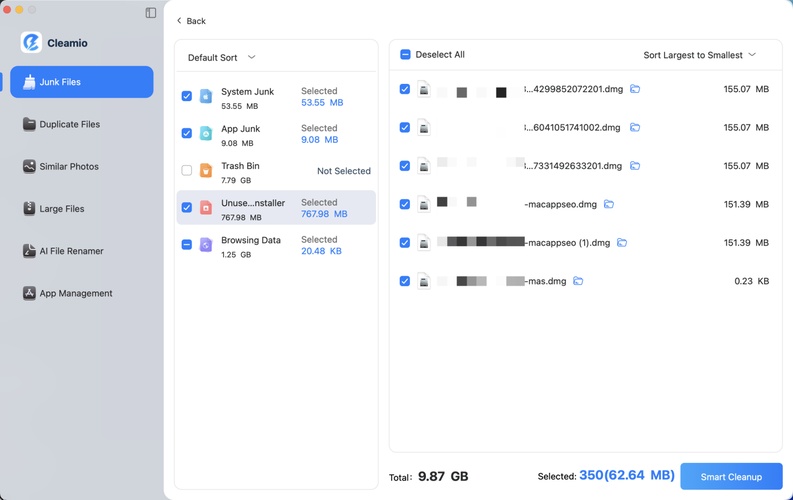Select the System Junk category row
The width and height of the screenshot is (793, 500).
coord(276,96)
